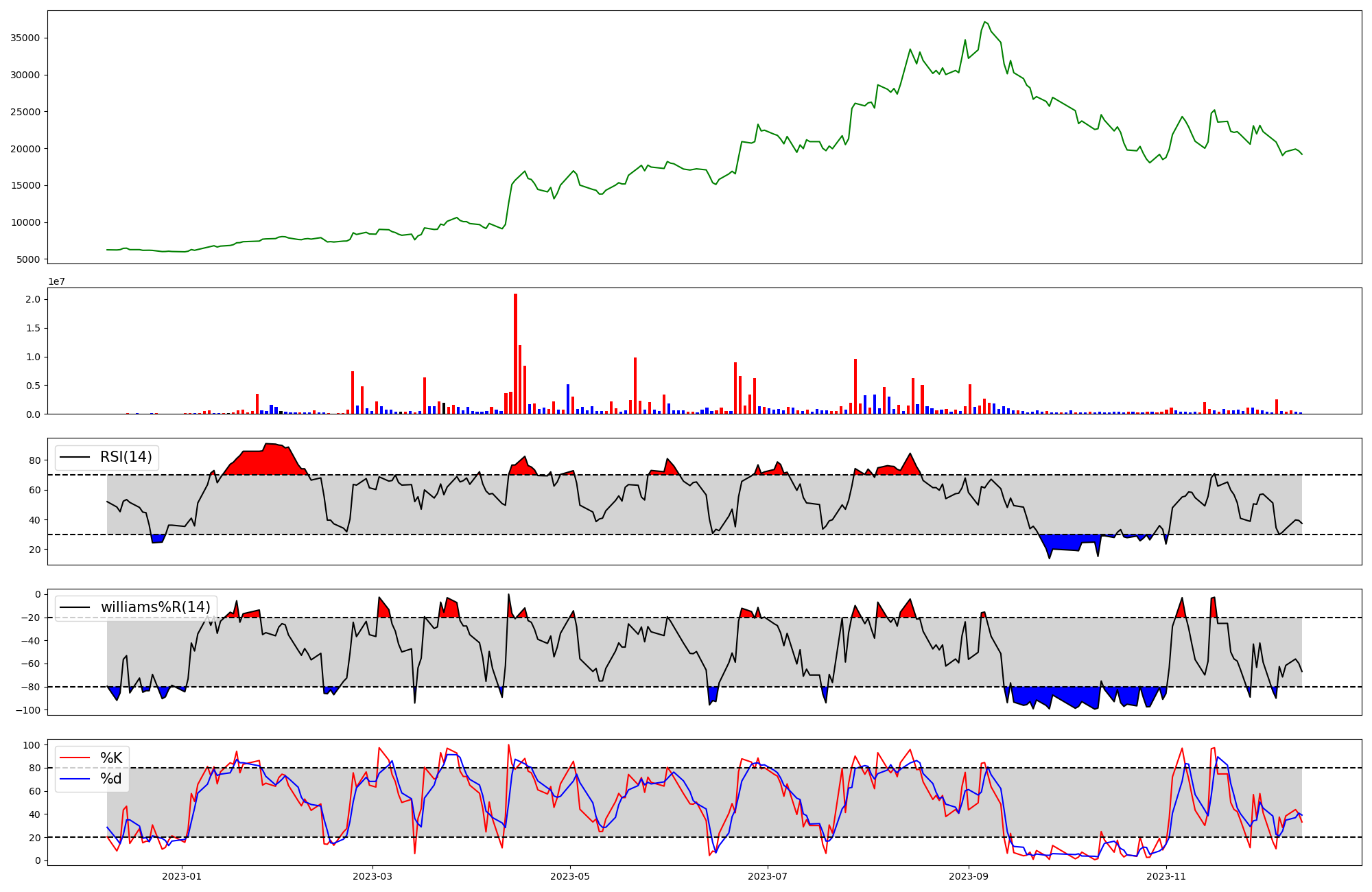This screenshot has height=892, width=1372.
Task: Click the %K legend label
Action: tap(111, 758)
